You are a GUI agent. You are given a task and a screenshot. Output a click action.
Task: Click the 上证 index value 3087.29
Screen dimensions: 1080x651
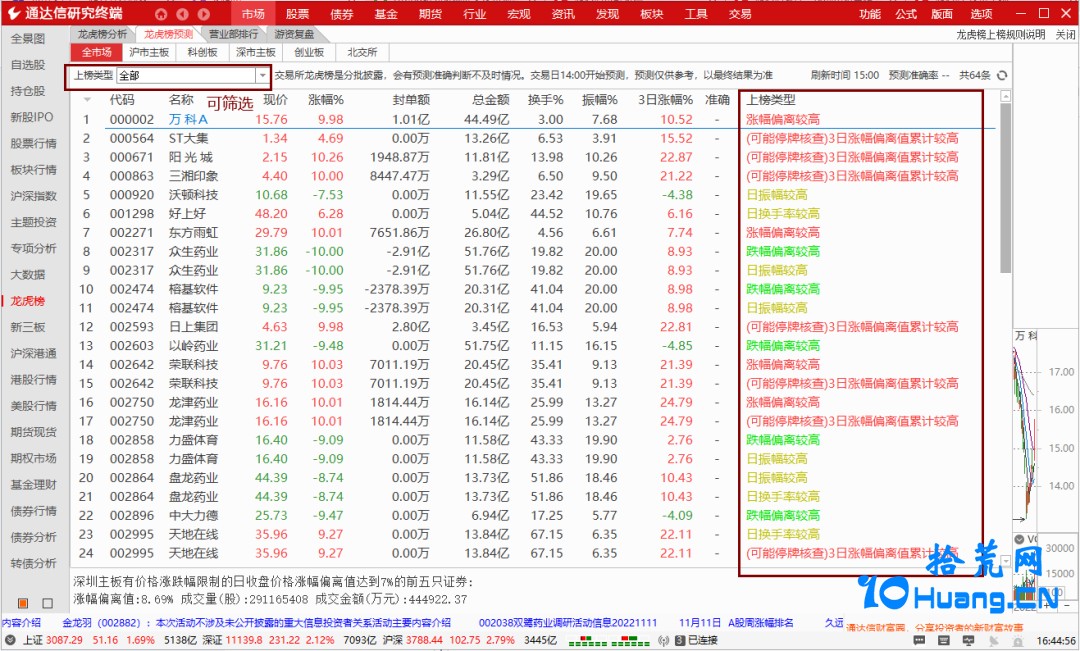64,641
